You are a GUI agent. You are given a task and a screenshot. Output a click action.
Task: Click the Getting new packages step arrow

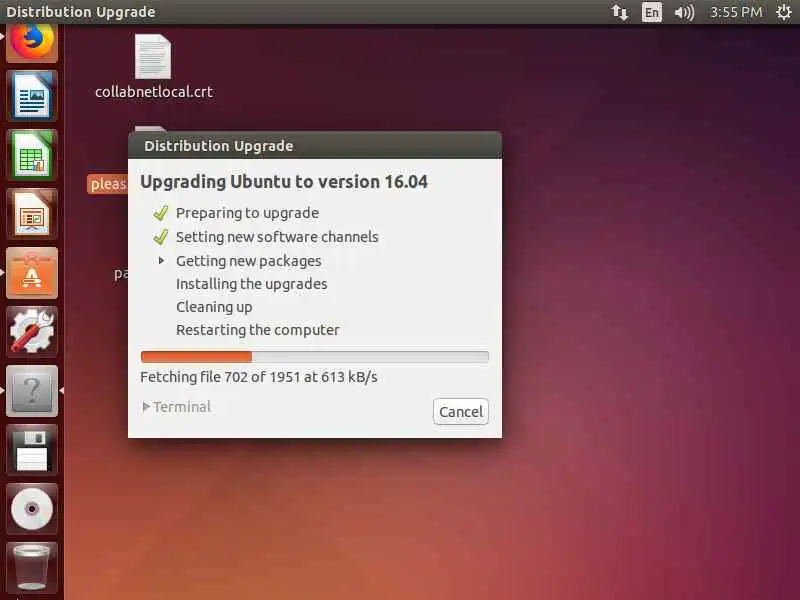[x=161, y=261]
